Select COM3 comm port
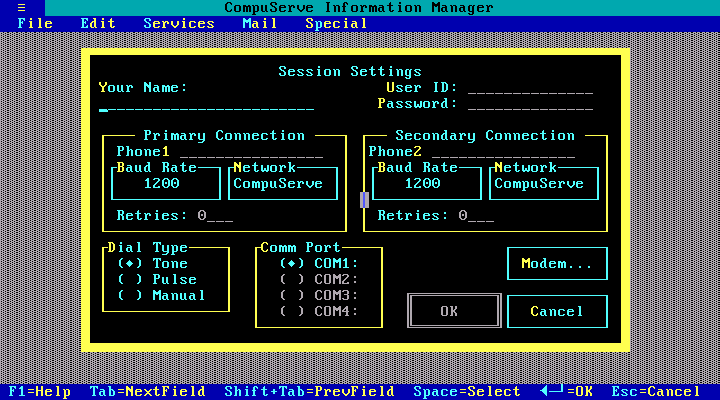The height and width of the screenshot is (400, 720). click(319, 295)
